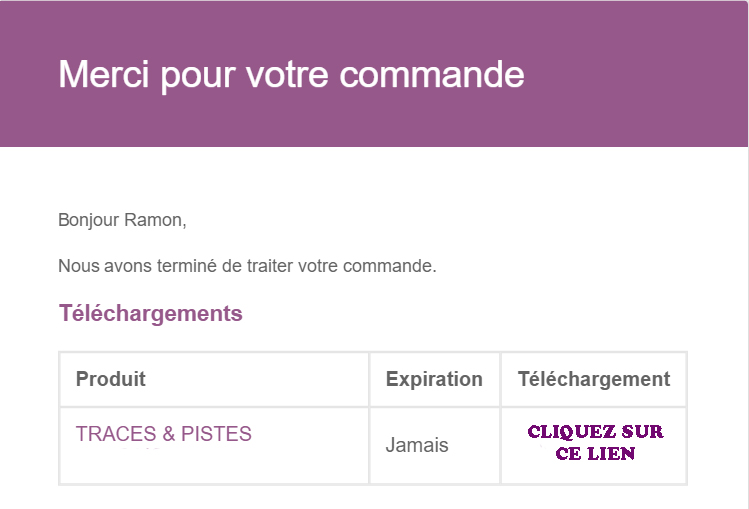The image size is (749, 509).
Task: Click the word traiter in the body sentence
Action: coord(268,265)
